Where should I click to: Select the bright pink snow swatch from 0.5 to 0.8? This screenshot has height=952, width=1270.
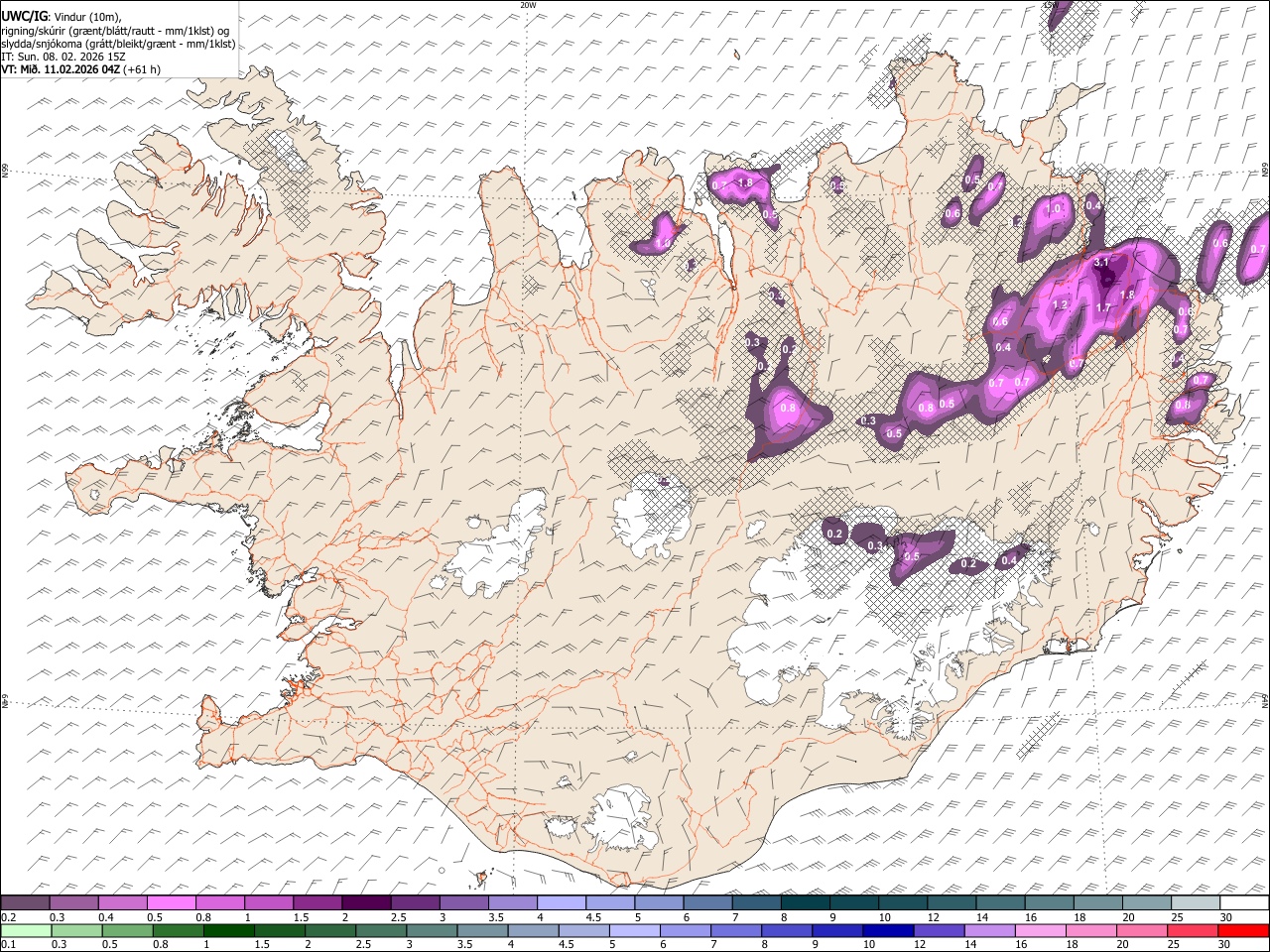pyautogui.click(x=171, y=903)
